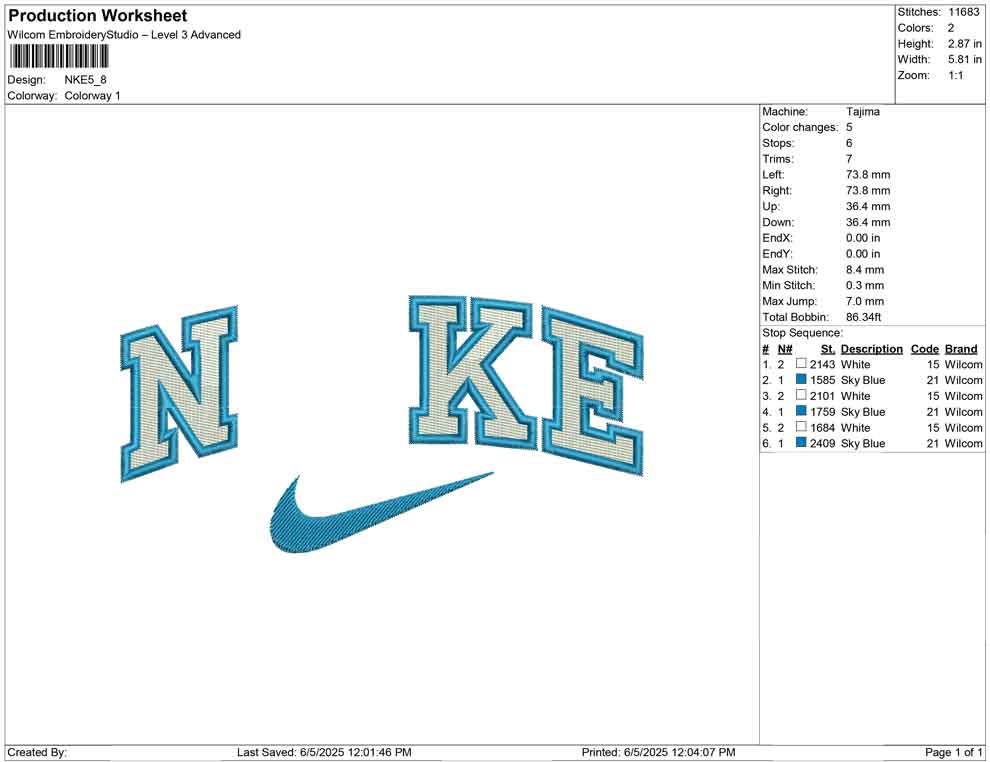The width and height of the screenshot is (990, 762).
Task: Click the Left value '73.8 mm'
Action: pos(868,174)
